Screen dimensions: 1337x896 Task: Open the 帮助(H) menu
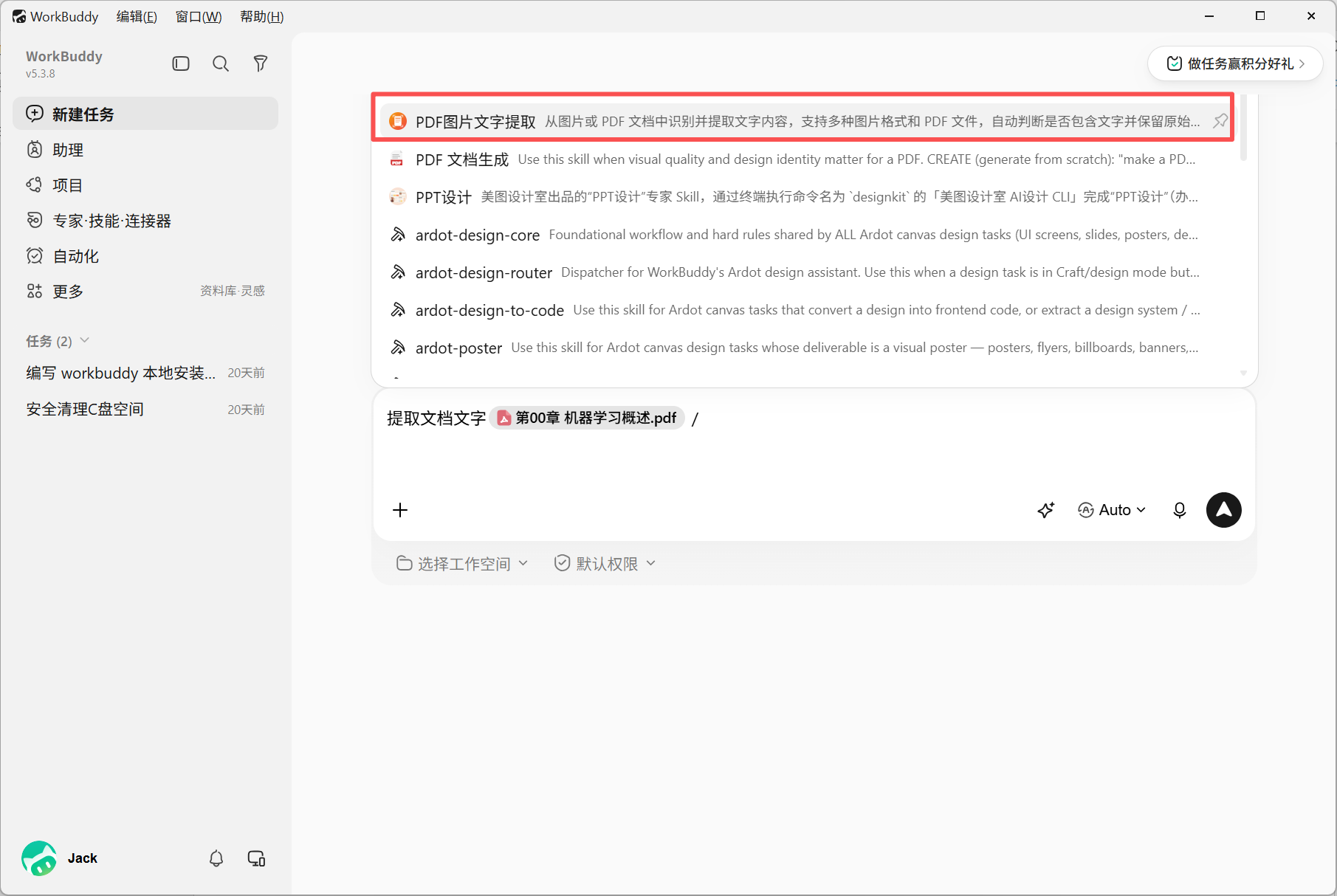[x=262, y=16]
